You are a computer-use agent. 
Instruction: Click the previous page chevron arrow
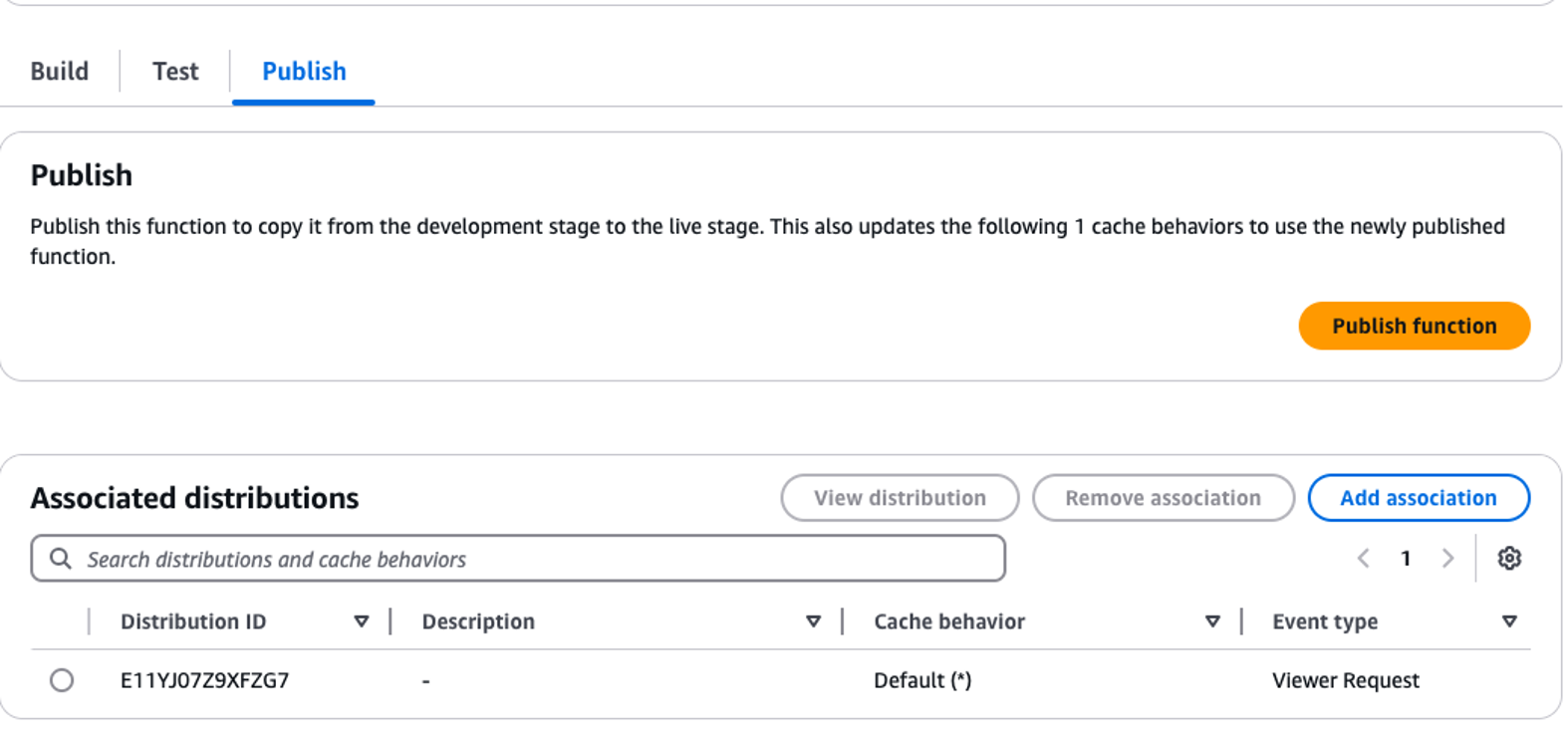coord(1363,558)
